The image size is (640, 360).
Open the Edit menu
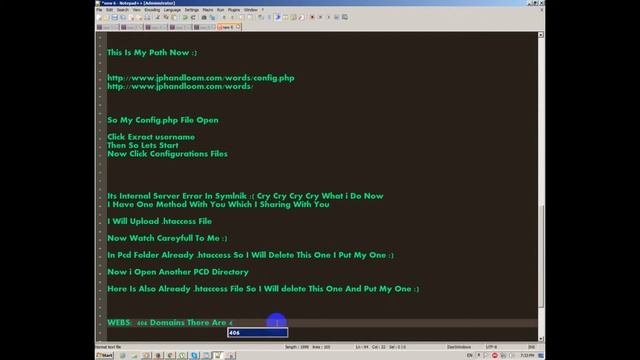click(x=109, y=10)
